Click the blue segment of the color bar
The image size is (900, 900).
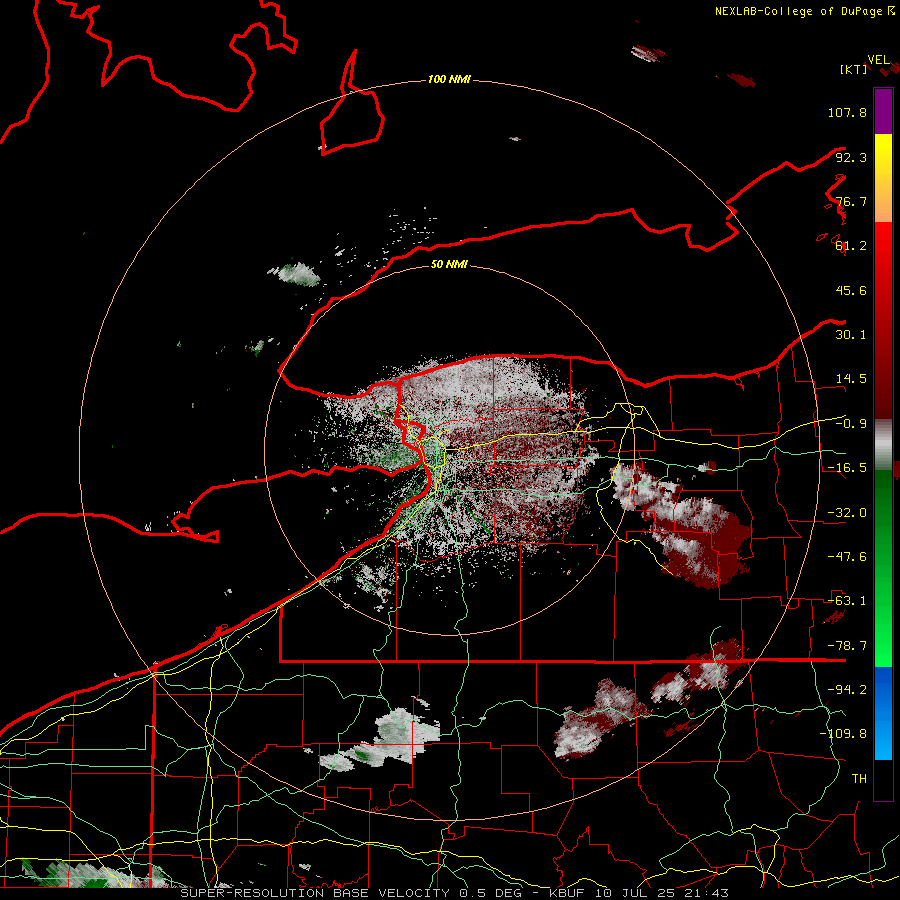(883, 713)
